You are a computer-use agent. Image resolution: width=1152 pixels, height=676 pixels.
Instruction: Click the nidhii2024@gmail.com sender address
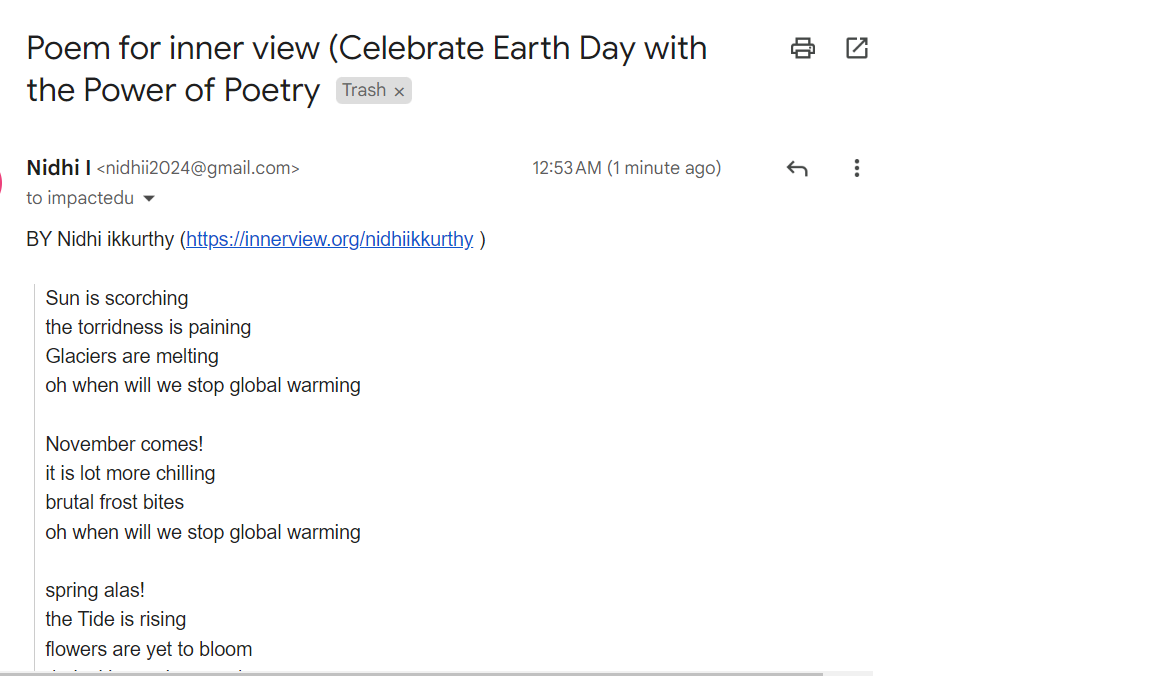pos(198,168)
